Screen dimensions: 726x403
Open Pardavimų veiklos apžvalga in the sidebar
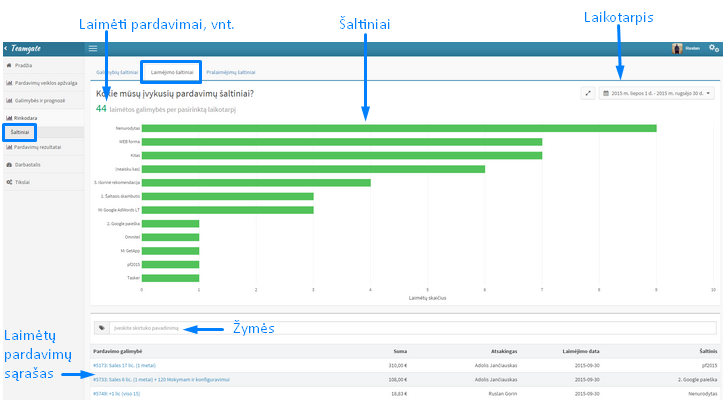click(44, 83)
